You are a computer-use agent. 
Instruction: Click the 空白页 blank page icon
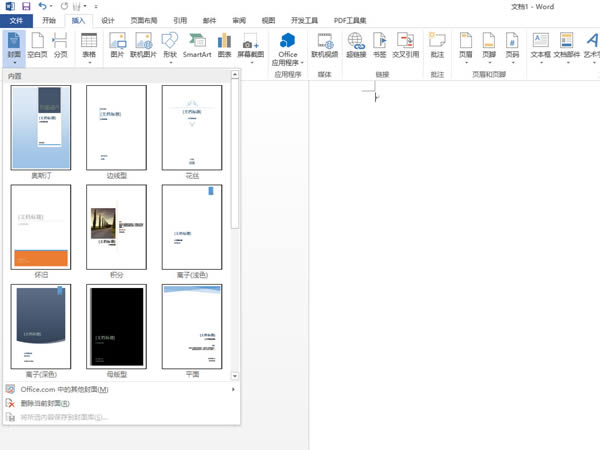[x=37, y=46]
